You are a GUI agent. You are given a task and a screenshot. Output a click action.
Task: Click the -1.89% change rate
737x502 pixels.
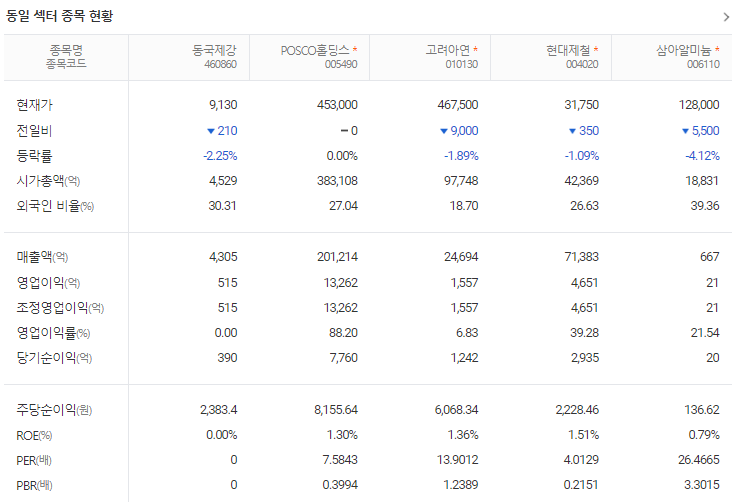pyautogui.click(x=461, y=156)
